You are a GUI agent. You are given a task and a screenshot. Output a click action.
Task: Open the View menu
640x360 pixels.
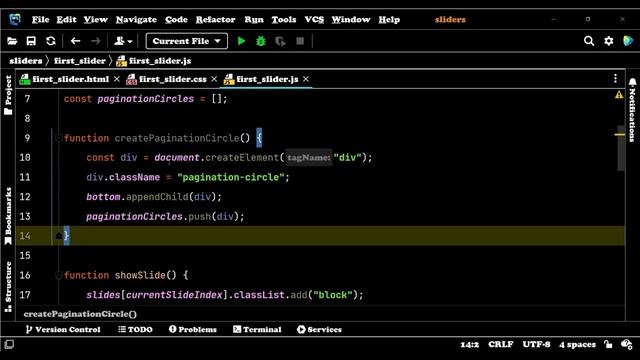(96, 20)
